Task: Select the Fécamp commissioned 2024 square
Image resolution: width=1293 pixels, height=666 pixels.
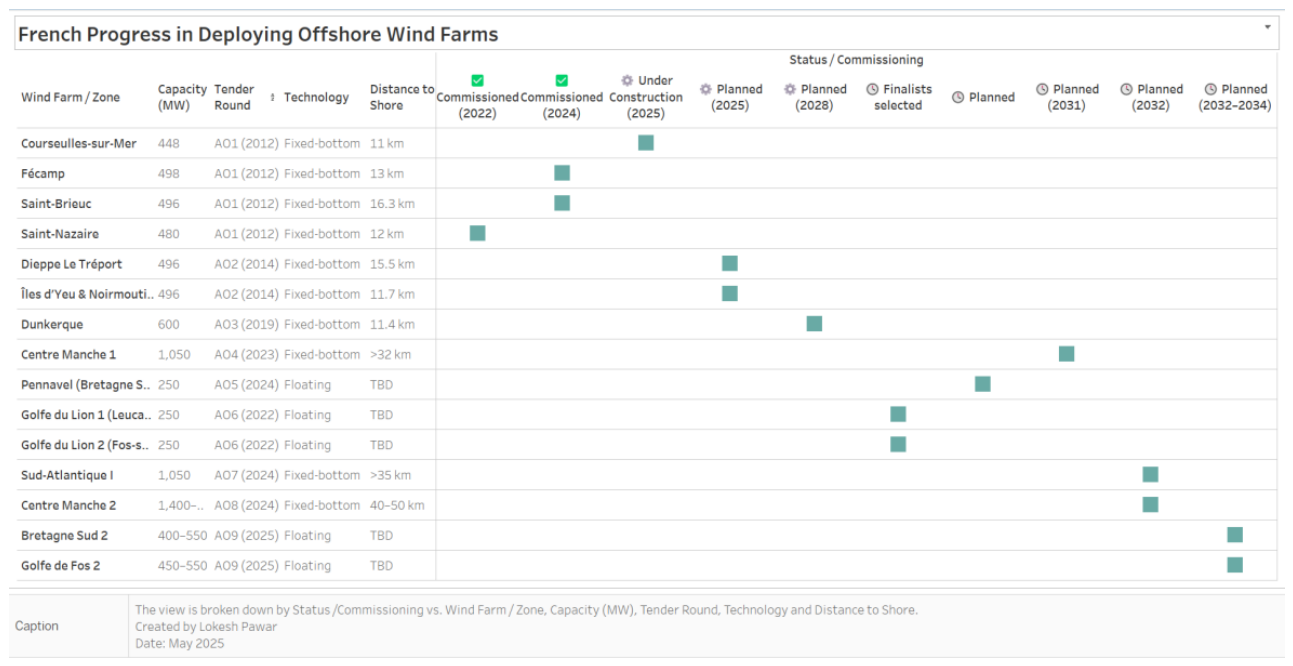Action: [562, 173]
